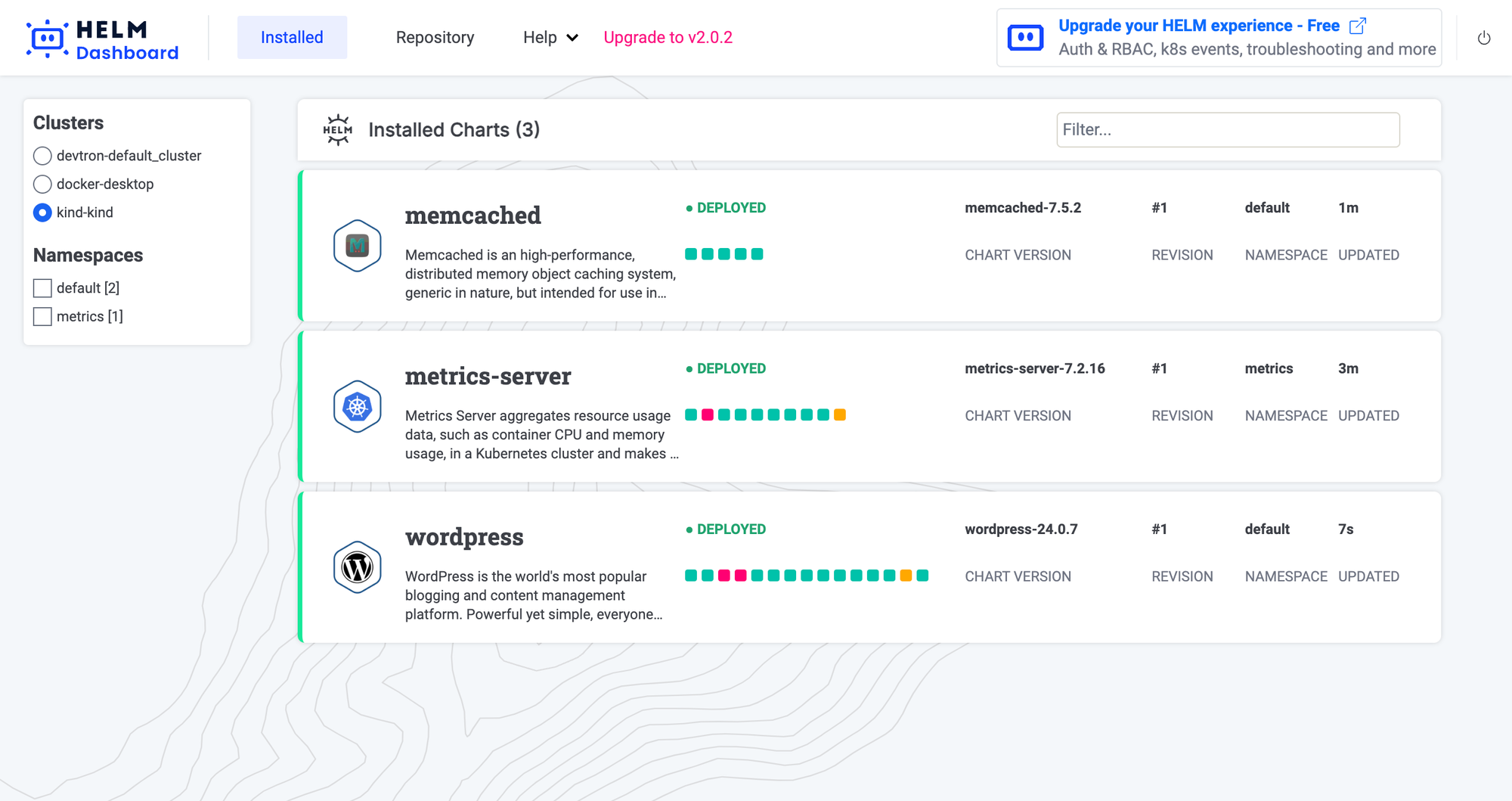This screenshot has width=1512, height=801.
Task: Open the memcached chart title
Action: point(473,216)
